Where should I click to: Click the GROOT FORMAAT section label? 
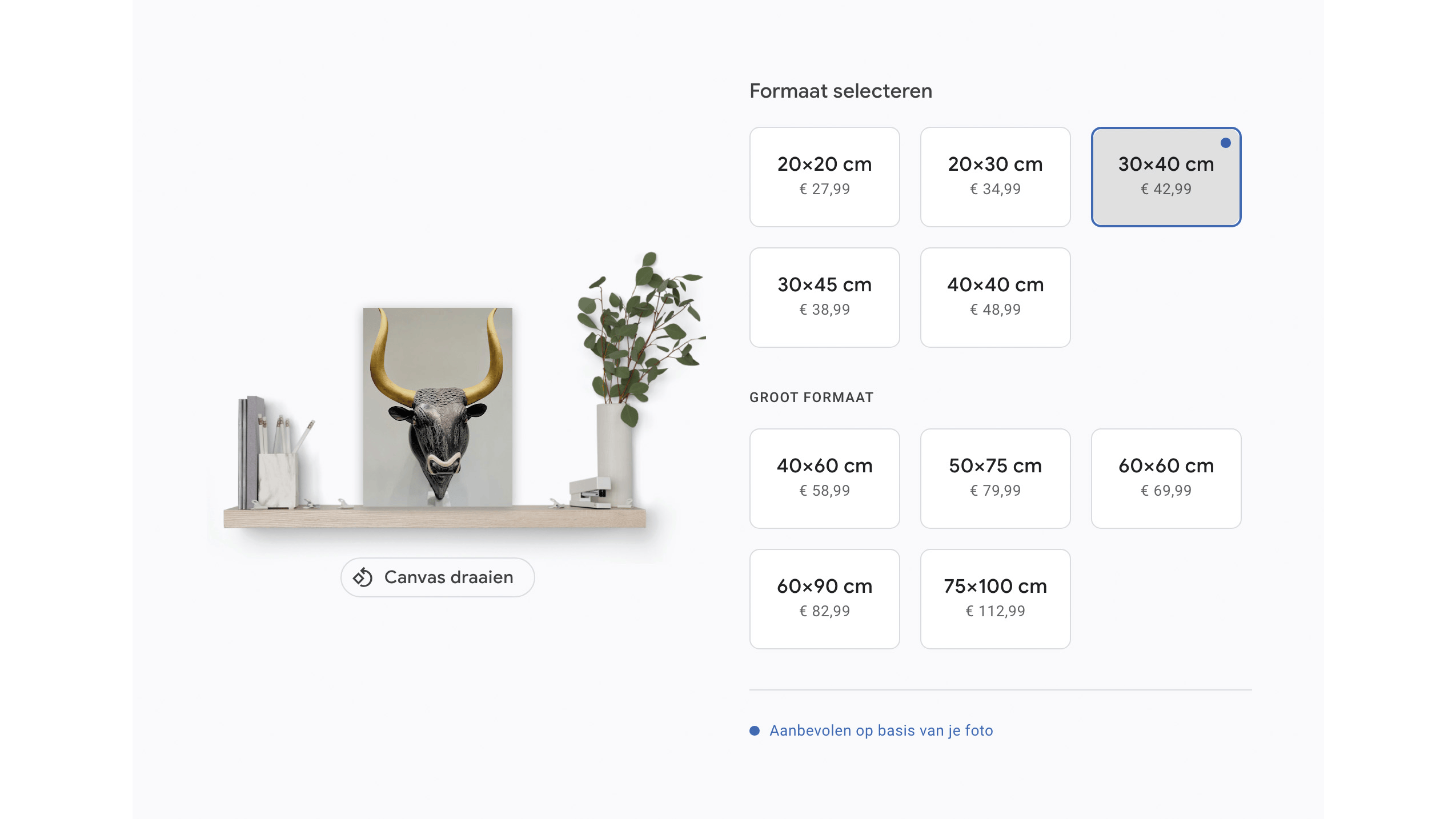[x=811, y=398]
